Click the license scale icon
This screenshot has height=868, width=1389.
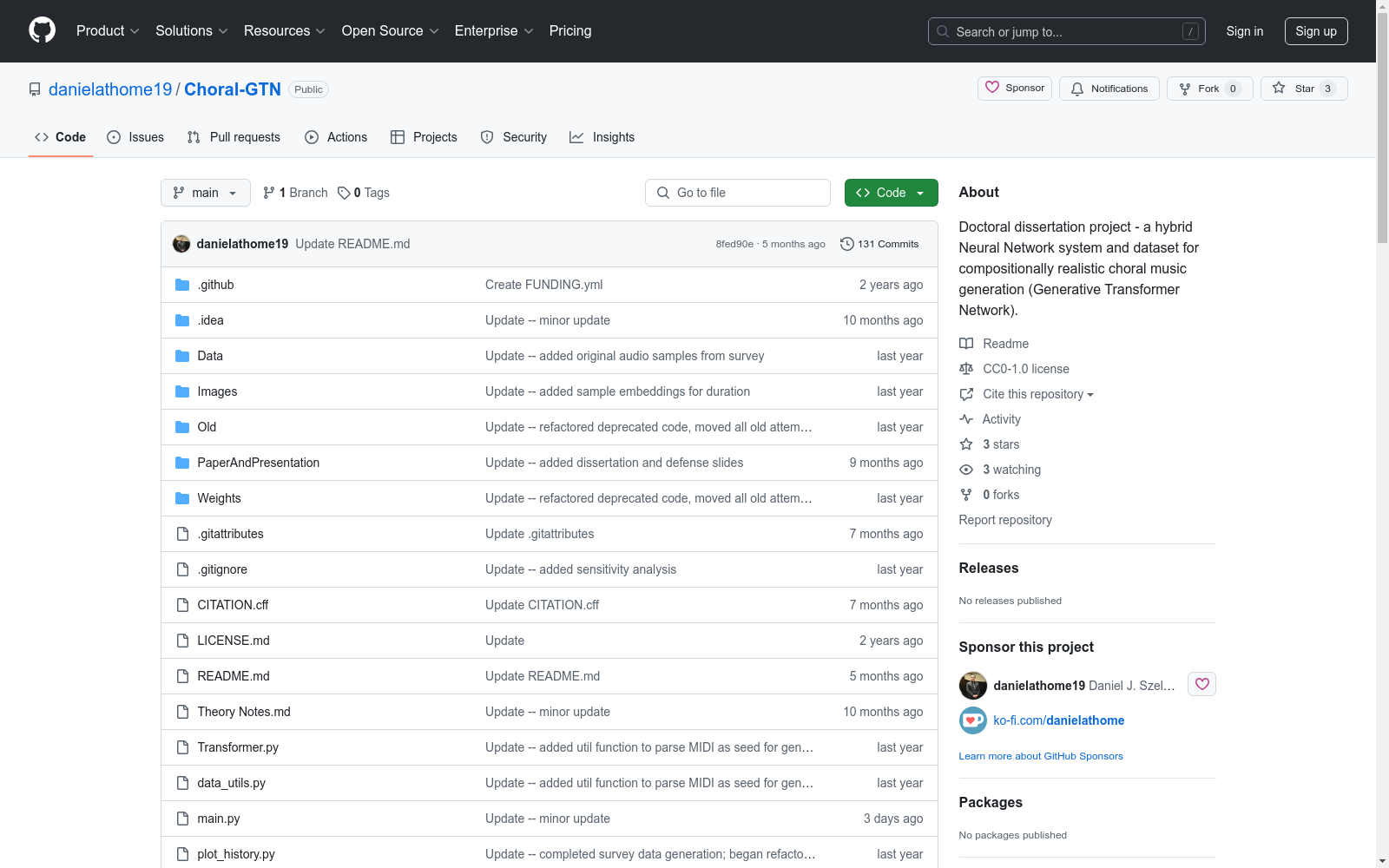click(x=966, y=369)
